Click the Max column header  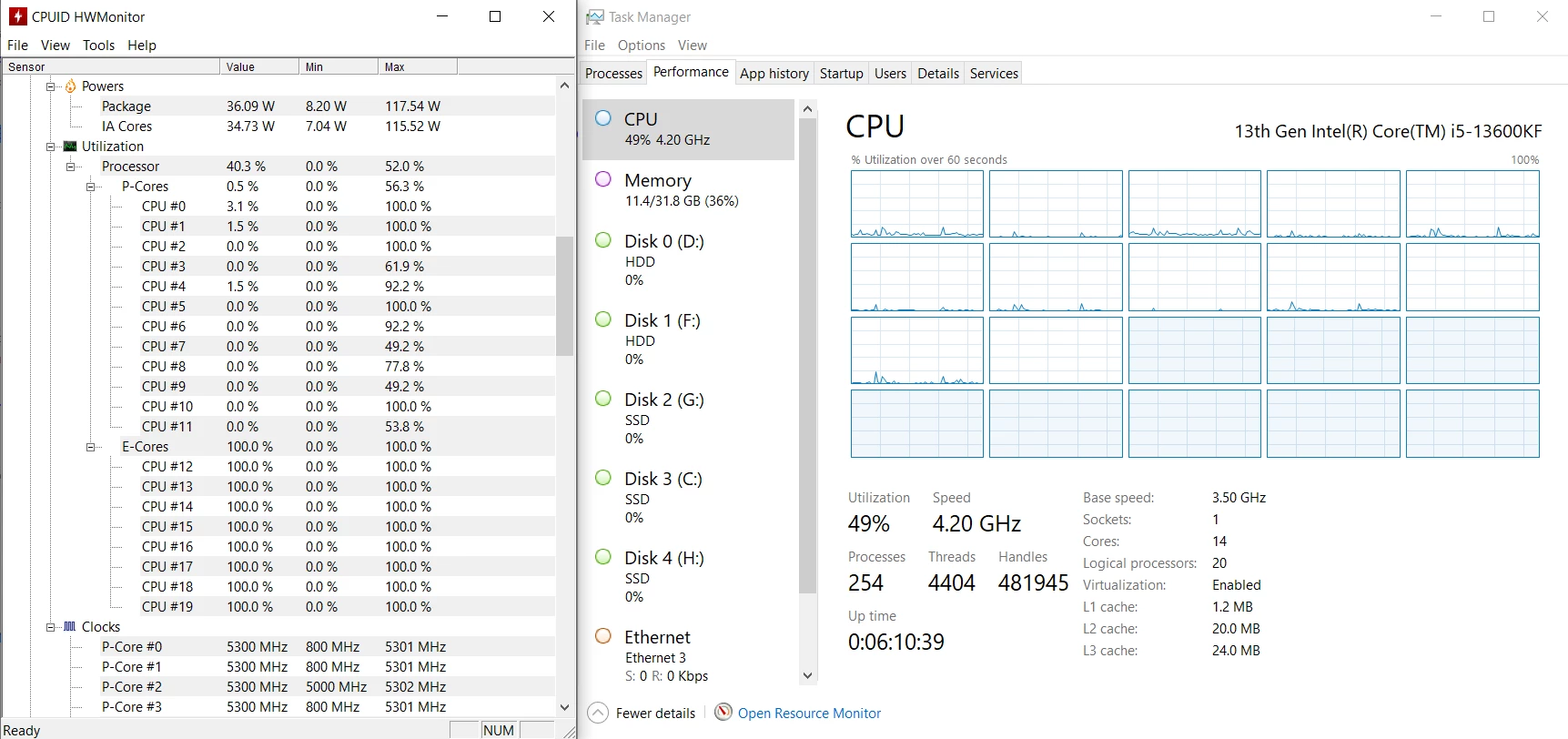point(418,66)
